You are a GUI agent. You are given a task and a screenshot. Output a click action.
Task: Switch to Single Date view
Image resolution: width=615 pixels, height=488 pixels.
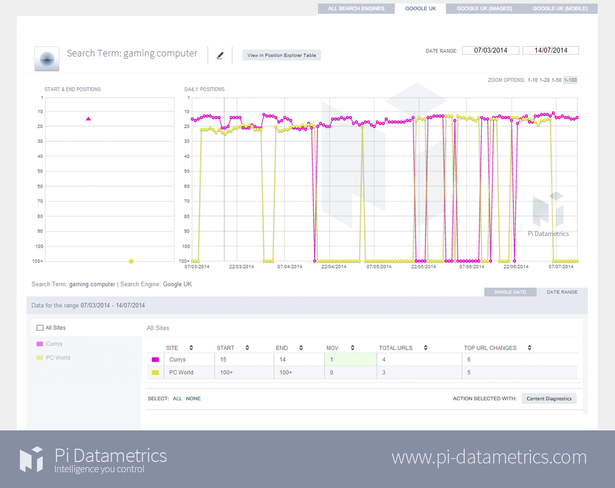pos(510,292)
